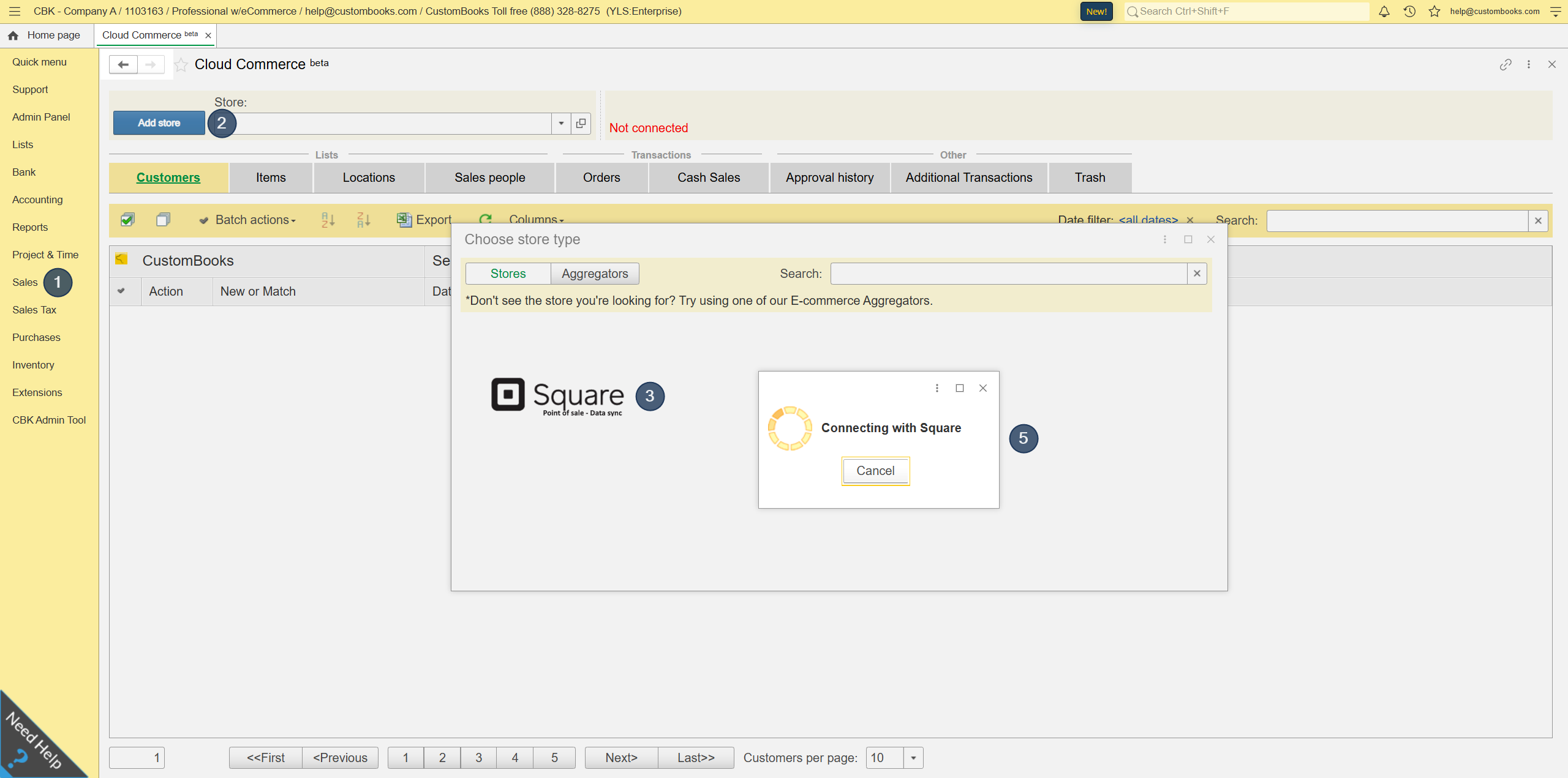The height and width of the screenshot is (778, 1568).
Task: Switch to the Aggregators tab
Action: (x=595, y=274)
